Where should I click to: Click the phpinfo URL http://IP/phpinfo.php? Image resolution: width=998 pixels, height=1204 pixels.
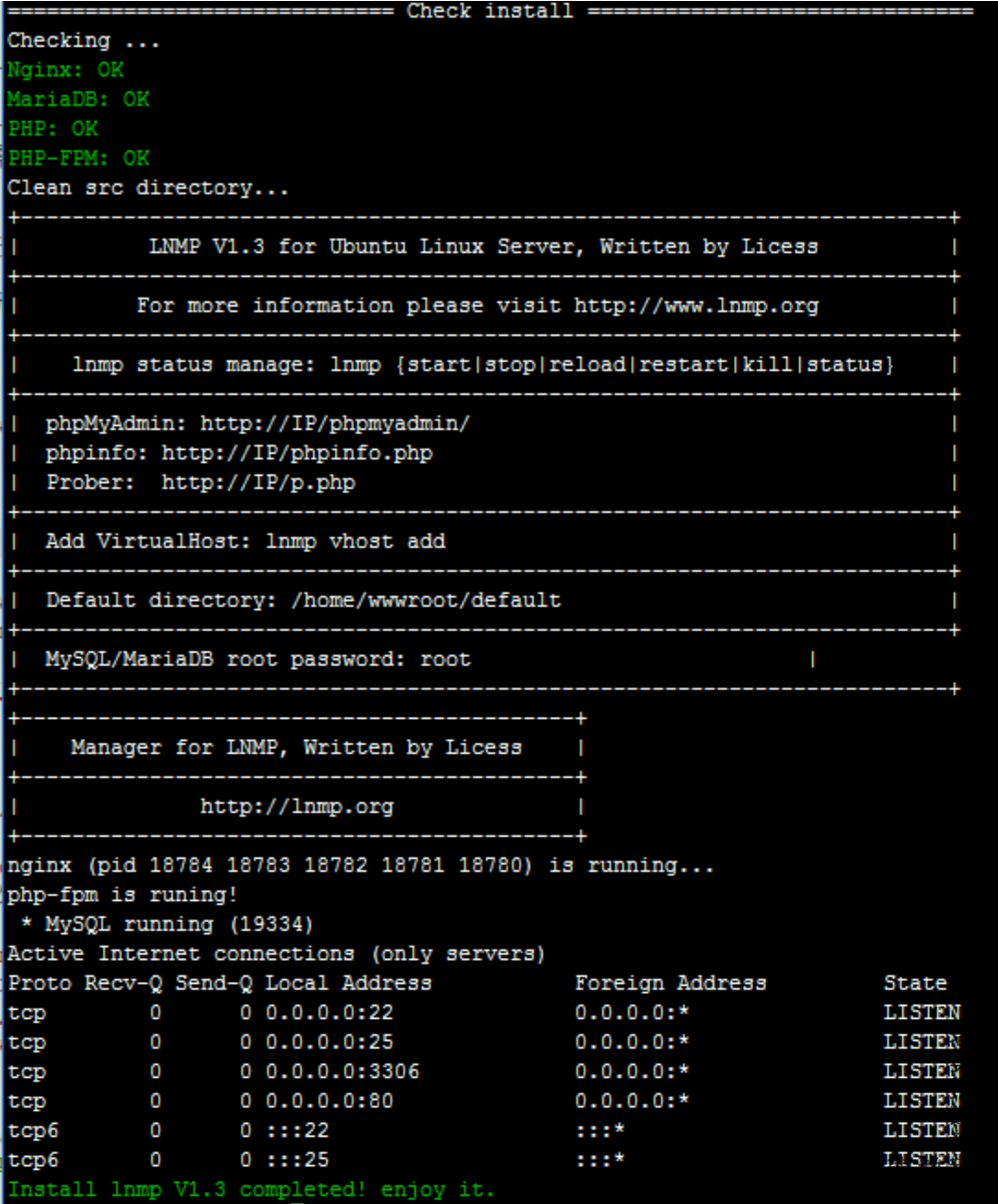(x=297, y=453)
